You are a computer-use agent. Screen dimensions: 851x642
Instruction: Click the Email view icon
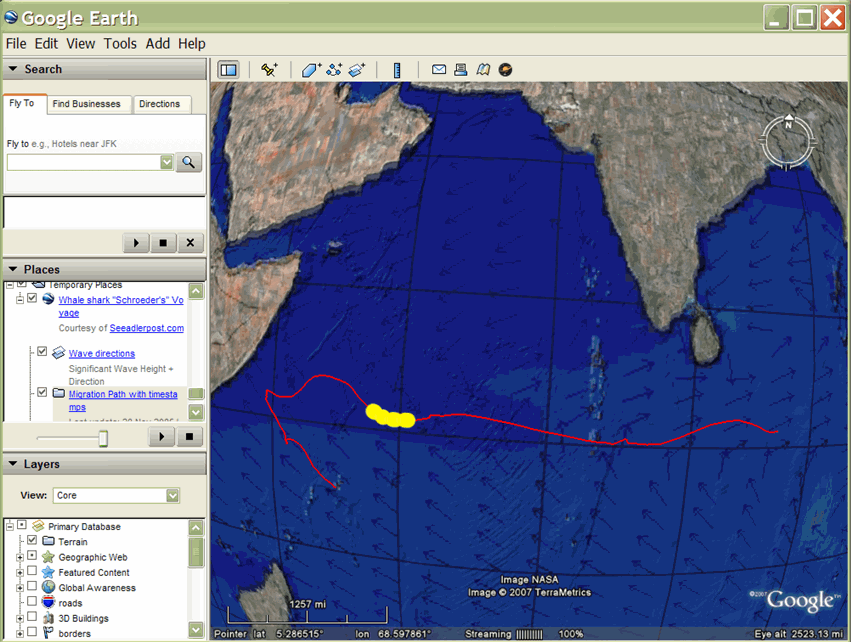click(439, 69)
